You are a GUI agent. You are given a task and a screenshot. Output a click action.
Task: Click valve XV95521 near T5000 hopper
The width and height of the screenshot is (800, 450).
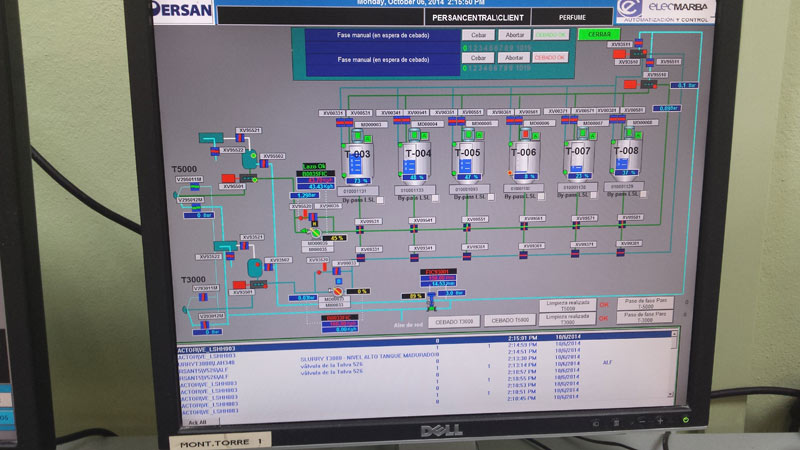click(240, 138)
